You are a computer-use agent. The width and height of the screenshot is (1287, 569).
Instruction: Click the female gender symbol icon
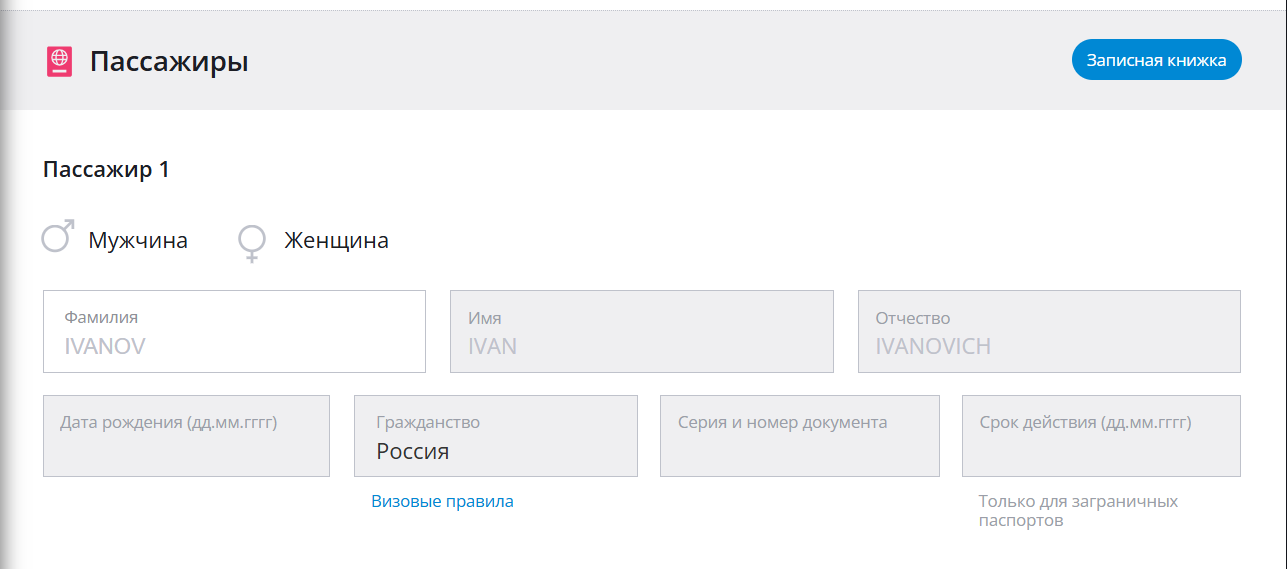click(x=252, y=243)
